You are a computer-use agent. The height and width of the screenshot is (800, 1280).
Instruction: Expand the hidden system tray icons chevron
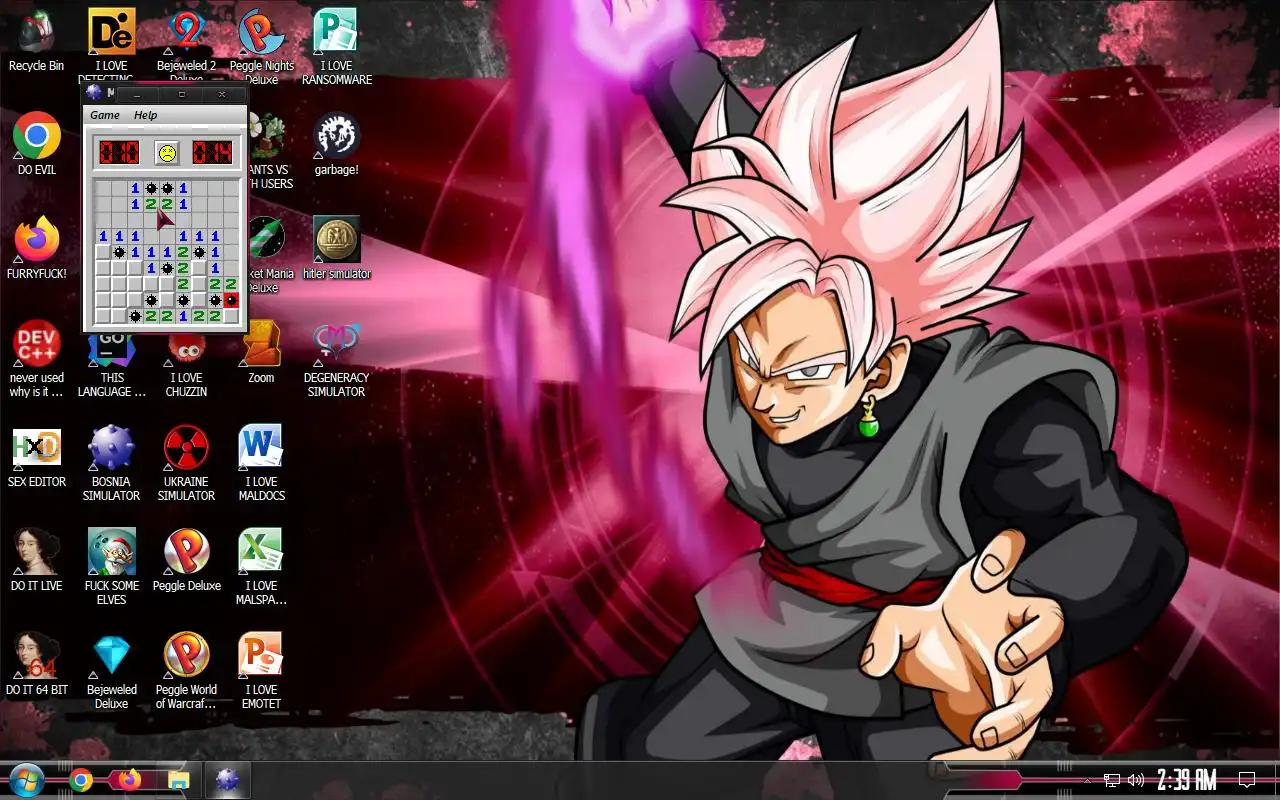(1087, 780)
